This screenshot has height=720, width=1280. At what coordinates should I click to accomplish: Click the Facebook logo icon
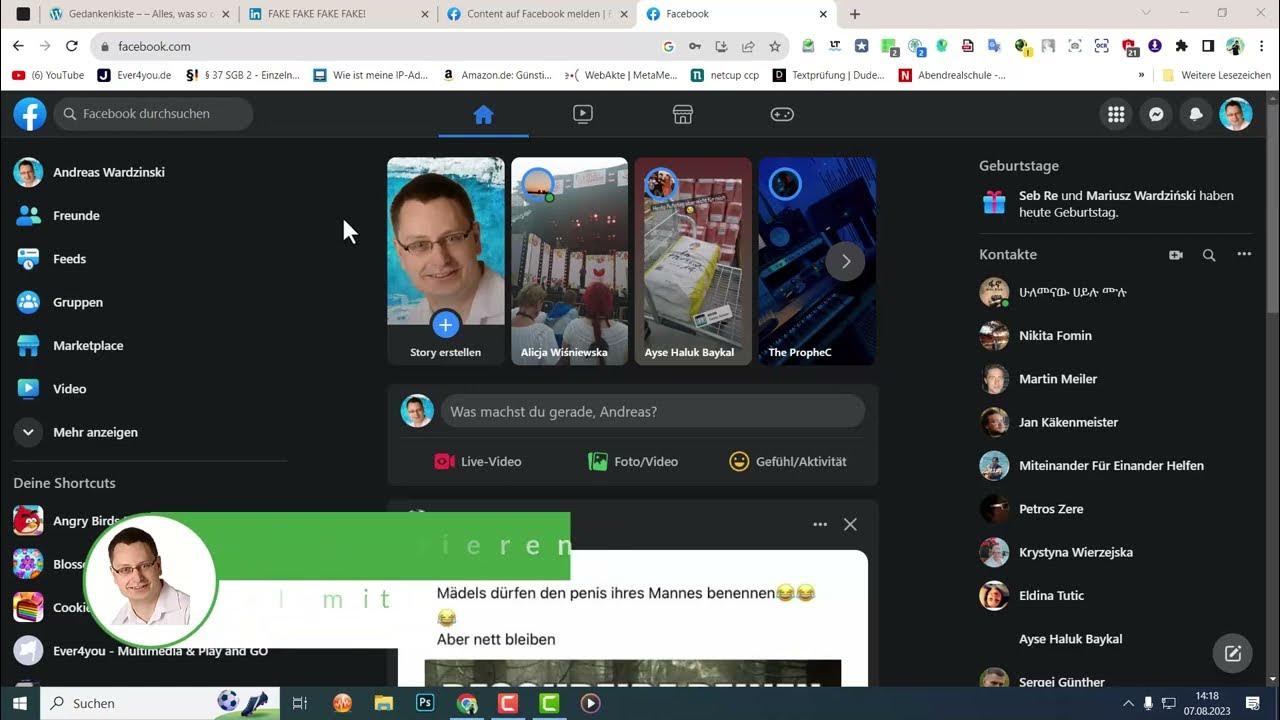pyautogui.click(x=30, y=114)
